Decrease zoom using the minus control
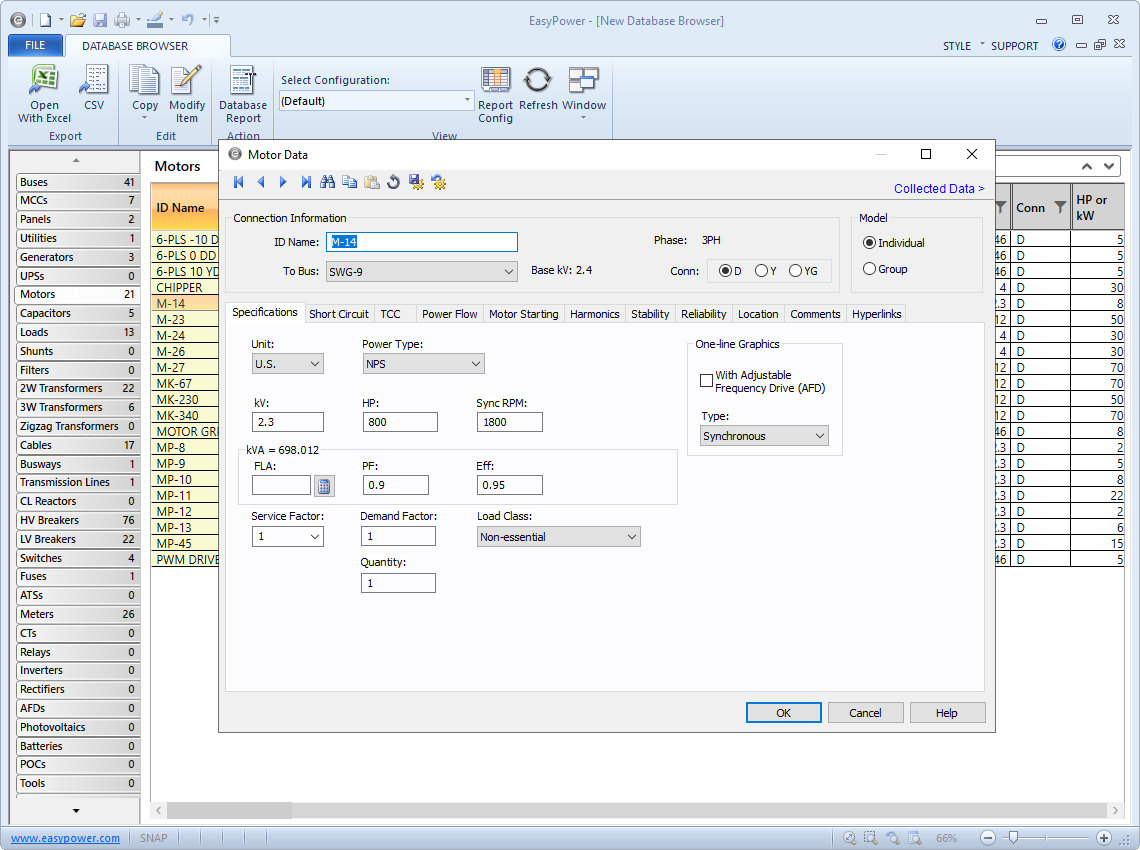 (987, 838)
